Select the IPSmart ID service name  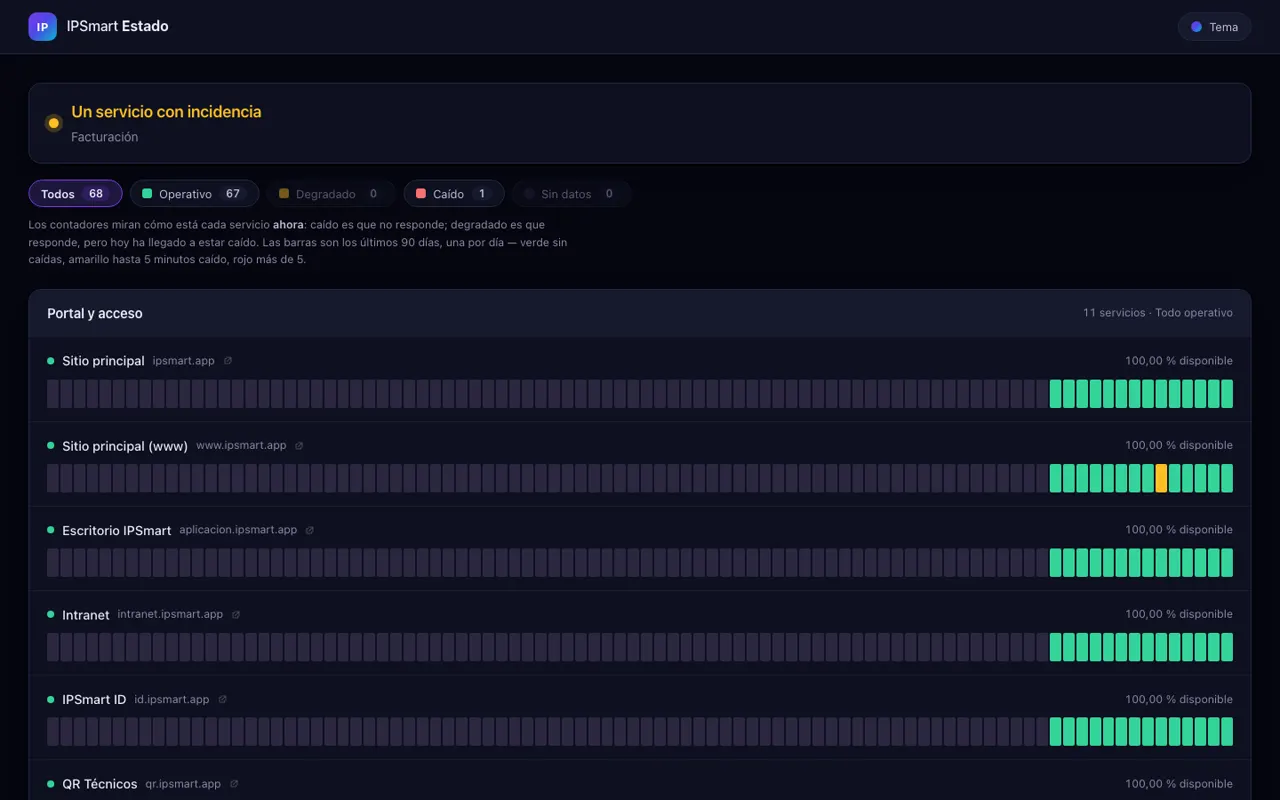pyautogui.click(x=94, y=700)
